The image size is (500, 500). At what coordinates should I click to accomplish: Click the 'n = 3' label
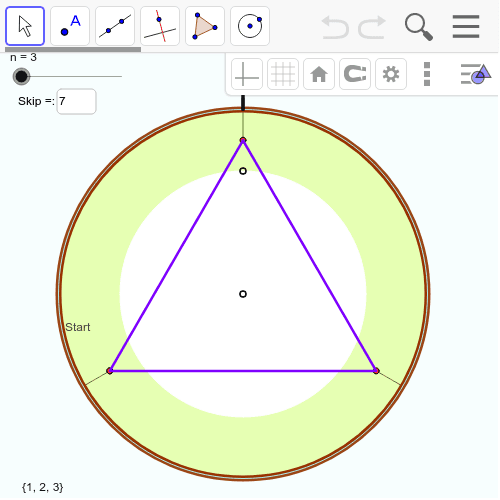point(23,57)
